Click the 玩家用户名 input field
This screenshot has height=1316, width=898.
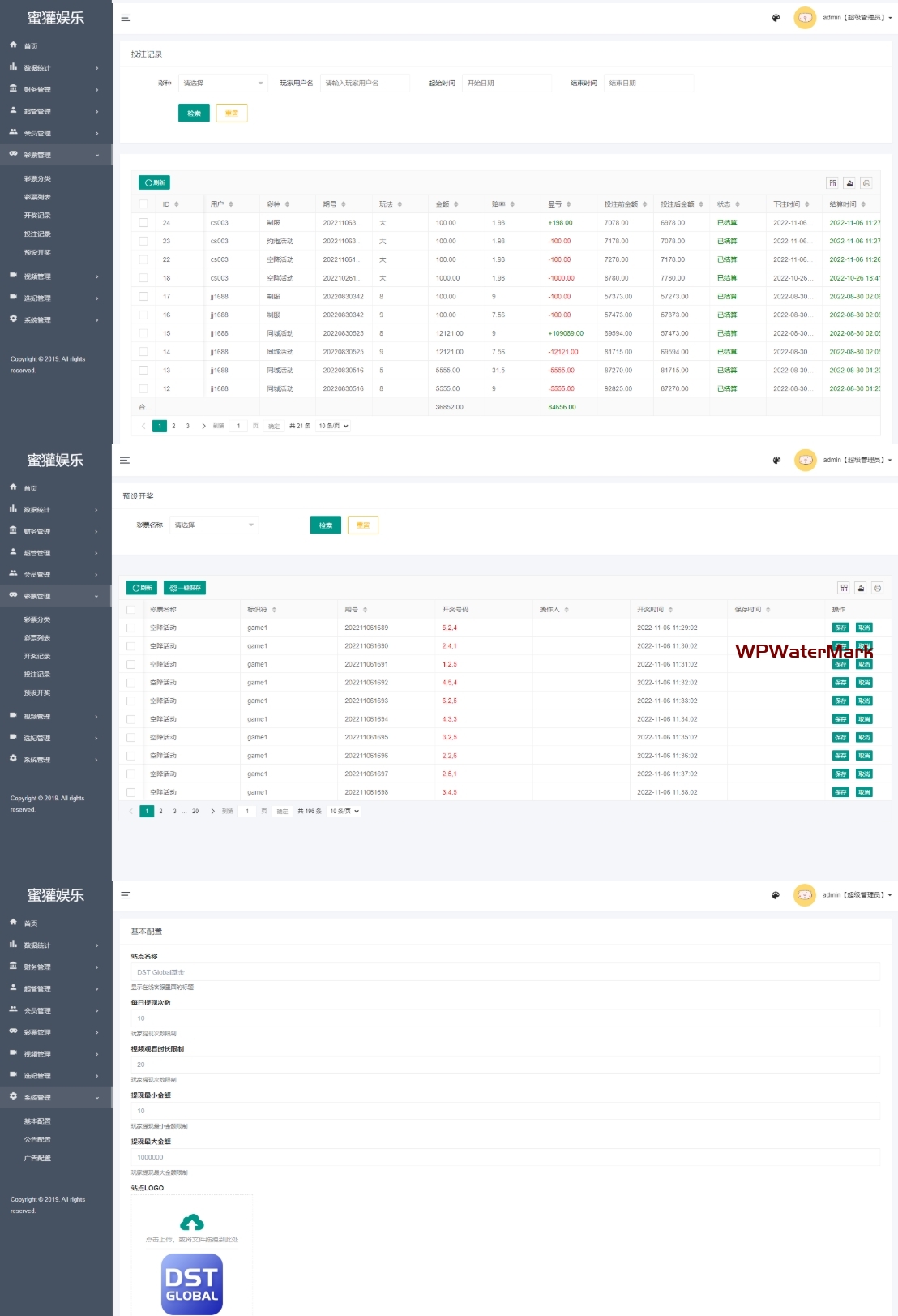pyautogui.click(x=365, y=84)
